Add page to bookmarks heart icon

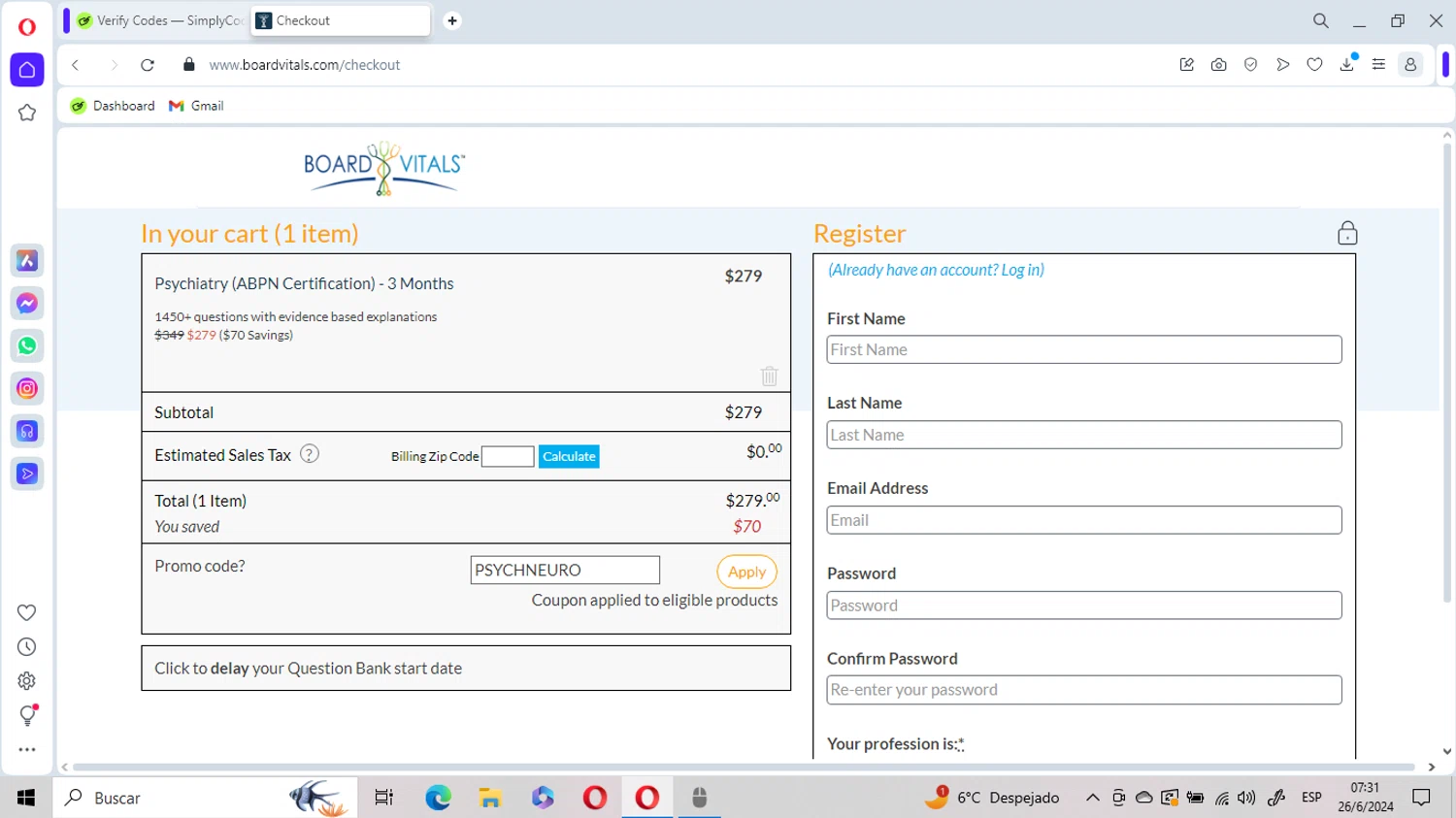point(1315,65)
